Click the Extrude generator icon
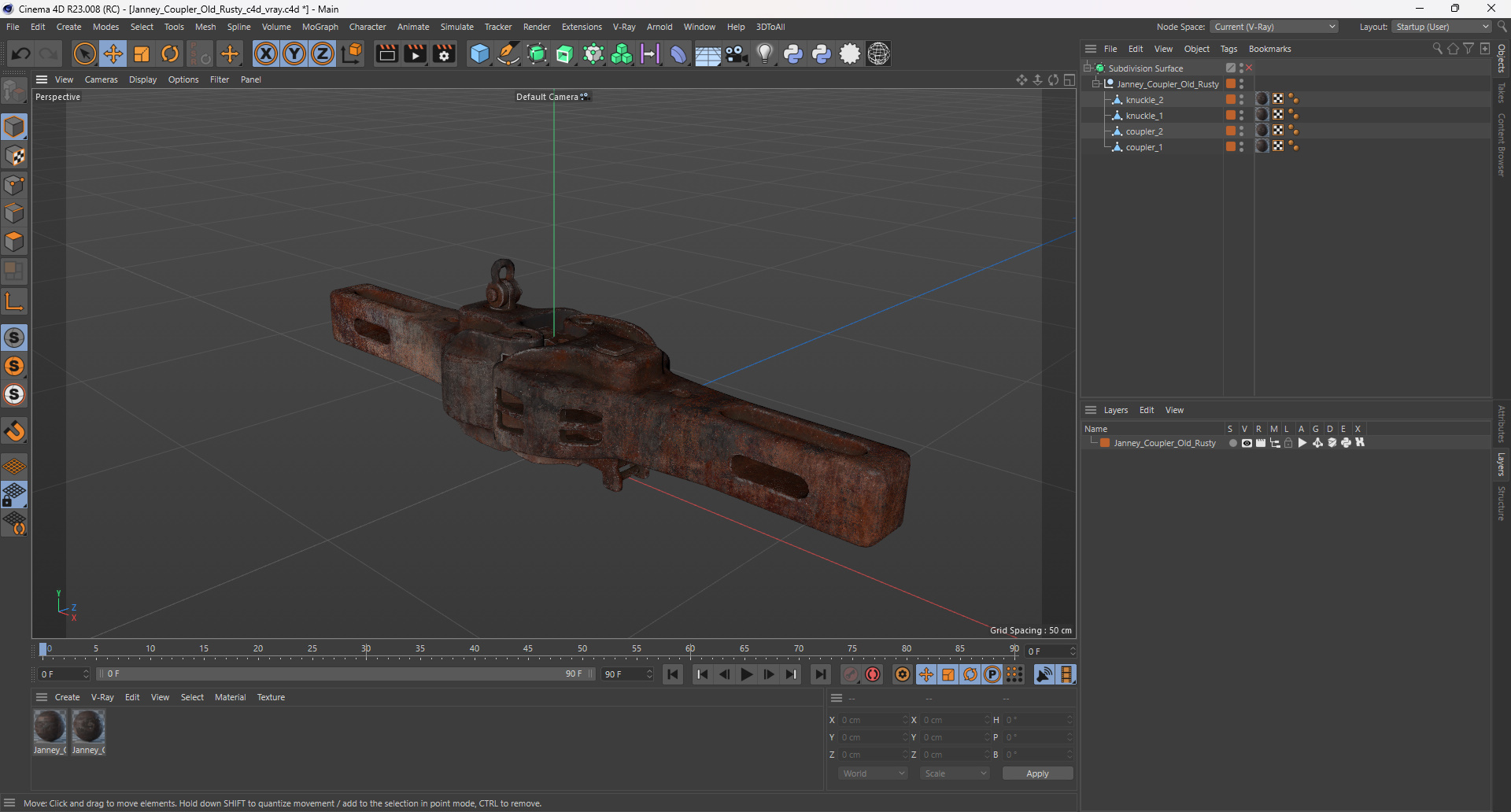Image resolution: width=1511 pixels, height=812 pixels. 565,54
